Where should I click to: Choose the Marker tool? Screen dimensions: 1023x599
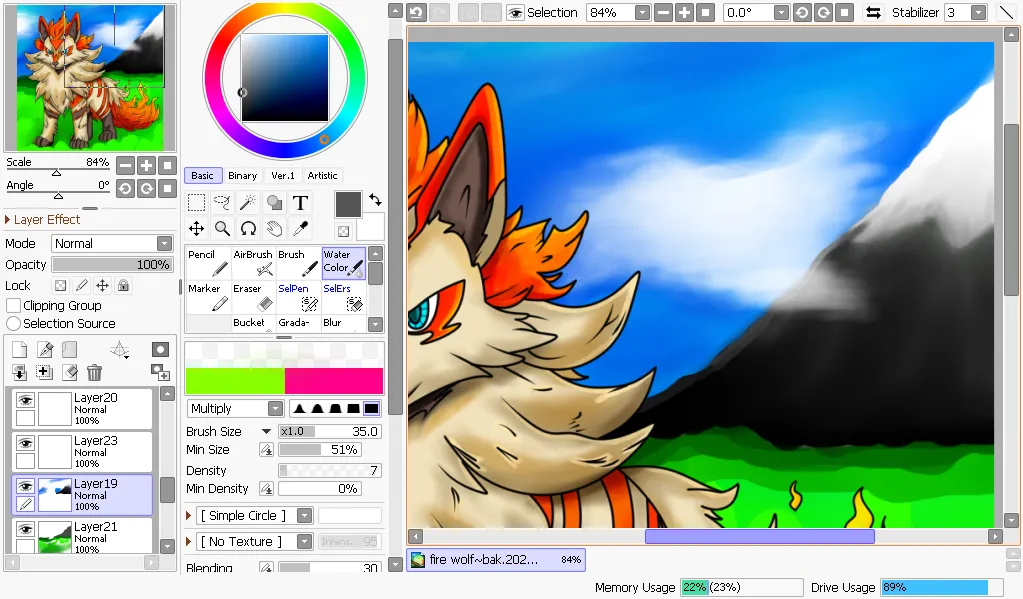208,297
